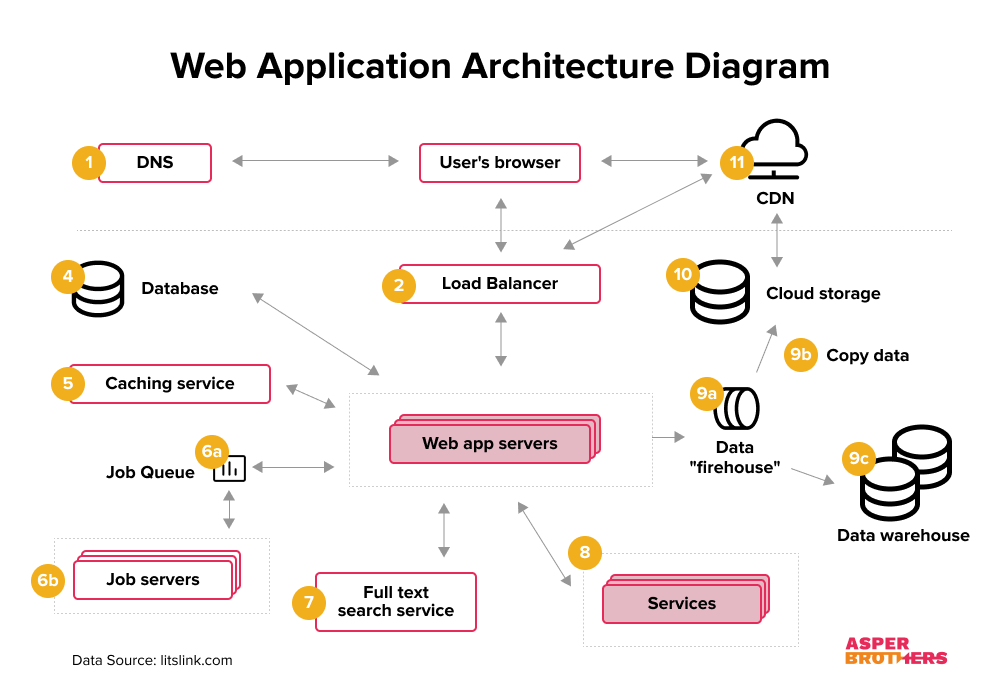Select the Job Queue chart icon
The width and height of the screenshot is (1000, 700).
[x=230, y=469]
